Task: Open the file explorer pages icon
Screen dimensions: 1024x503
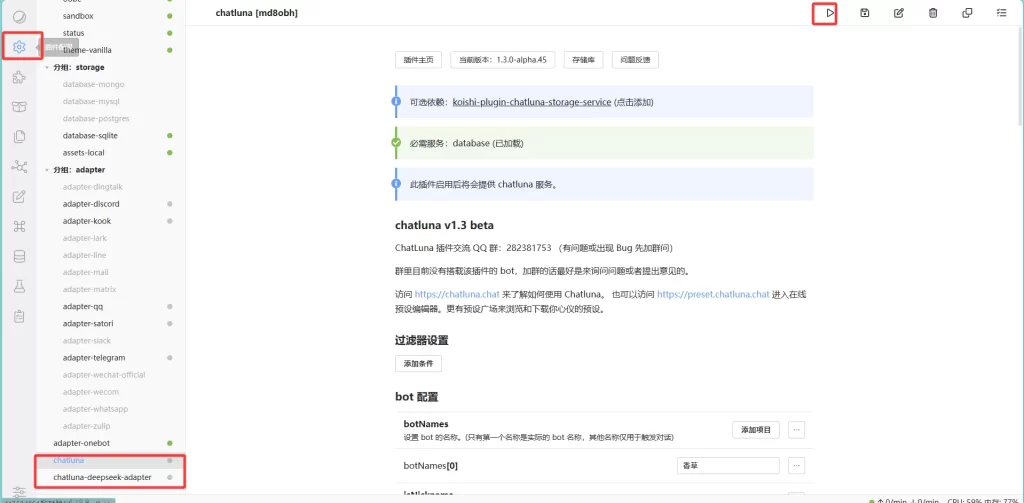Action: (19, 137)
